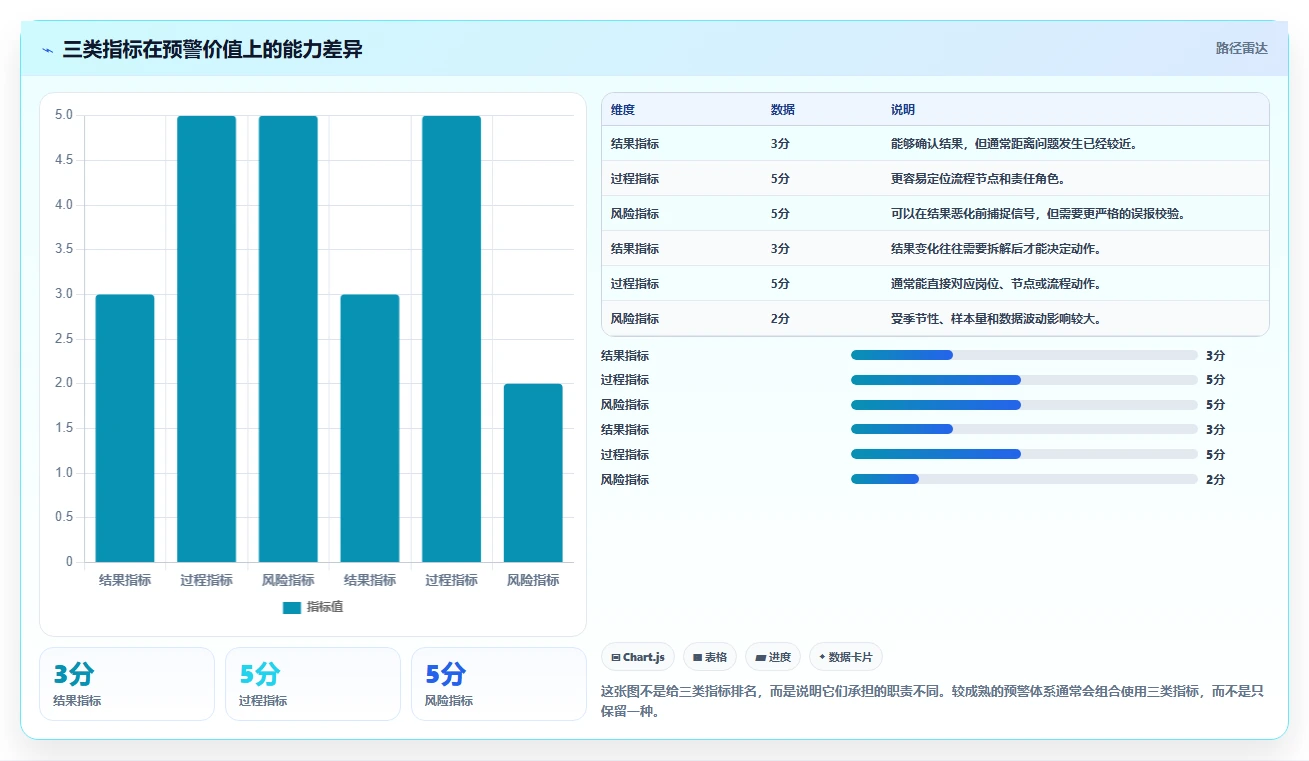The width and height of the screenshot is (1309, 761).
Task: Click the 路径雷达 label in the header
Action: click(x=1242, y=48)
